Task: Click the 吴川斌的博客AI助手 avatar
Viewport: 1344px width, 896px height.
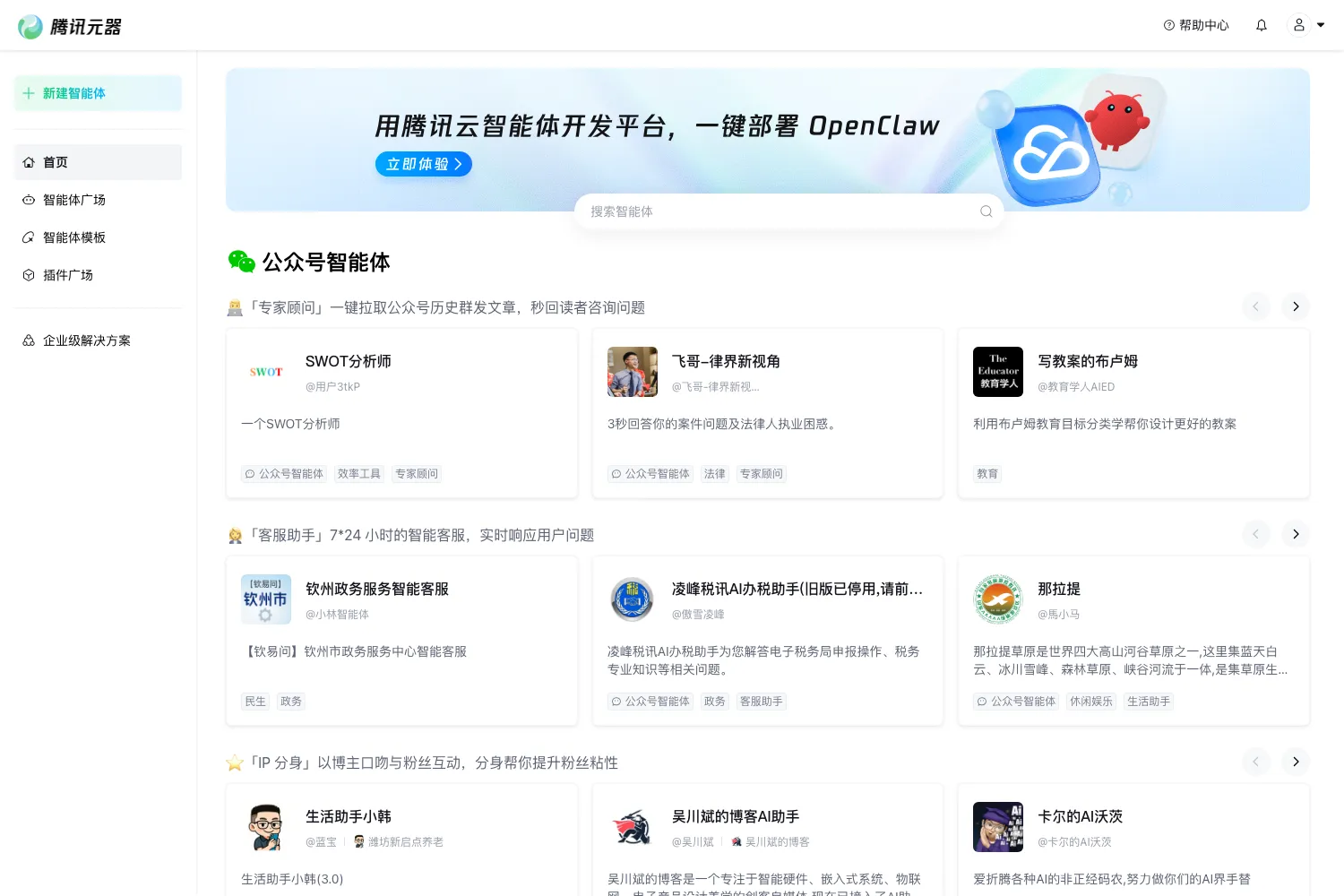Action: [633, 827]
